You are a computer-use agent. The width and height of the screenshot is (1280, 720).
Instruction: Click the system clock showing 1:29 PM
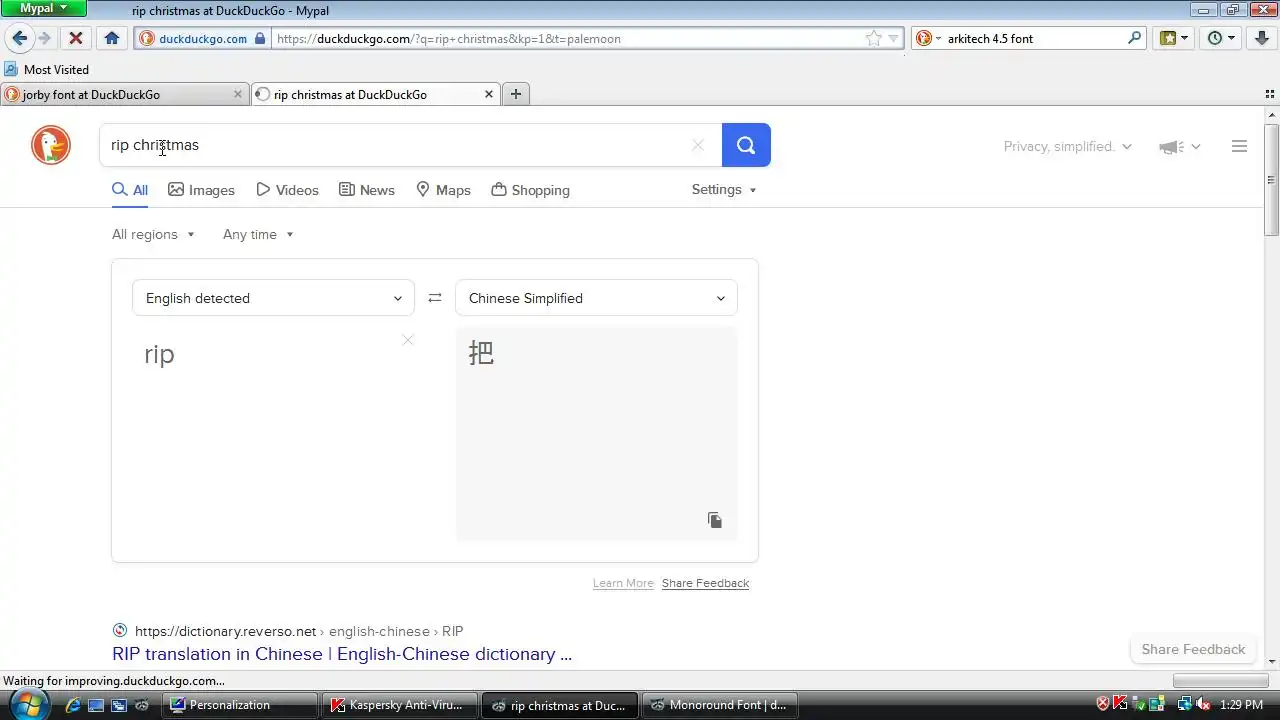click(1242, 705)
